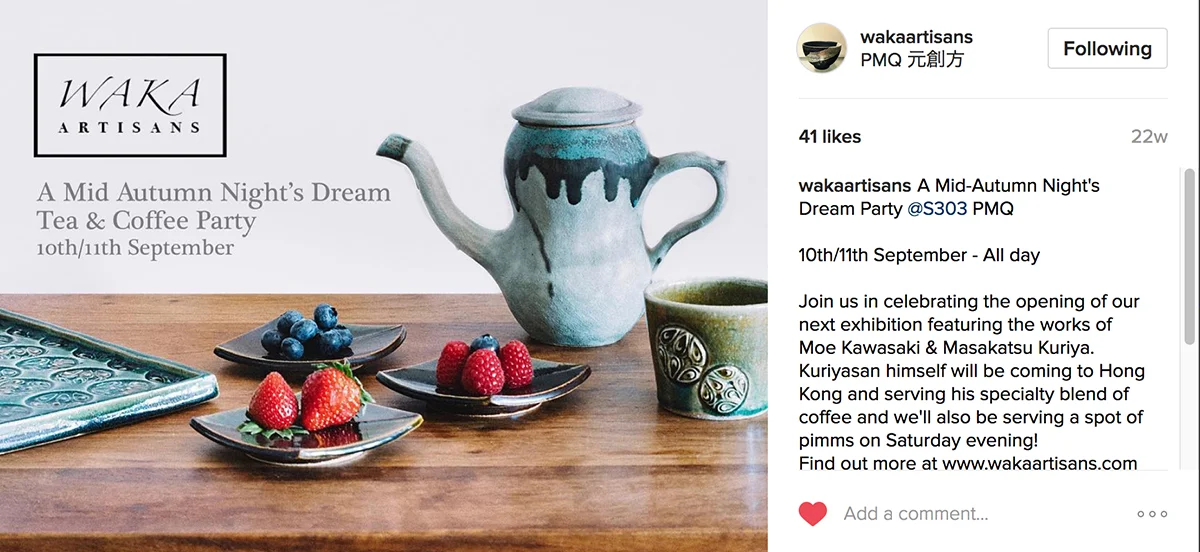Click the ceramic teapot in the photo

click(560, 217)
